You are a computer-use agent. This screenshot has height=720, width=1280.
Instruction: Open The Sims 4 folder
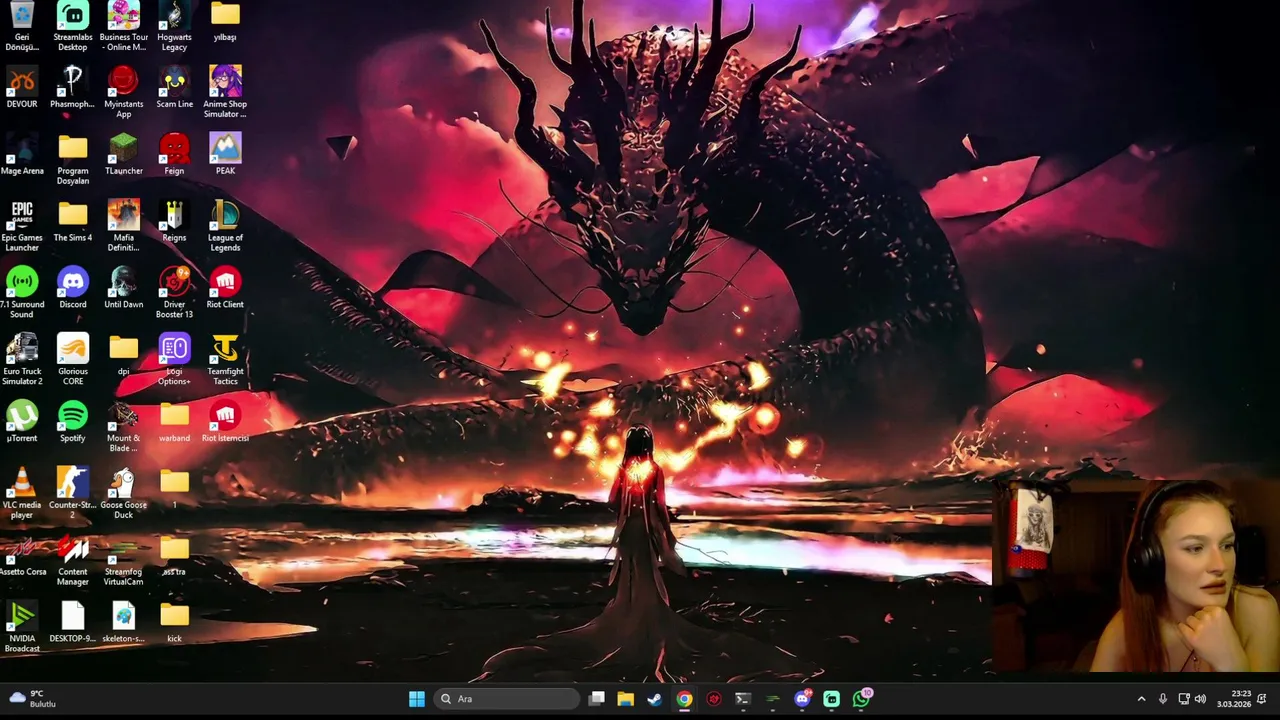pyautogui.click(x=73, y=222)
